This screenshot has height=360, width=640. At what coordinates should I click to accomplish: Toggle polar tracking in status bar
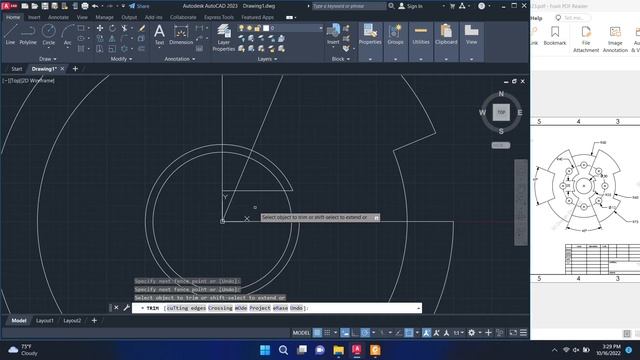[x=365, y=333]
